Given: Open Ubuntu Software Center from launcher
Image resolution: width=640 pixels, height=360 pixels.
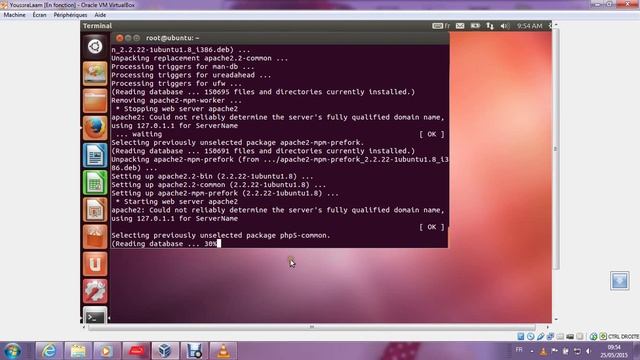Looking at the screenshot, I should (95, 237).
